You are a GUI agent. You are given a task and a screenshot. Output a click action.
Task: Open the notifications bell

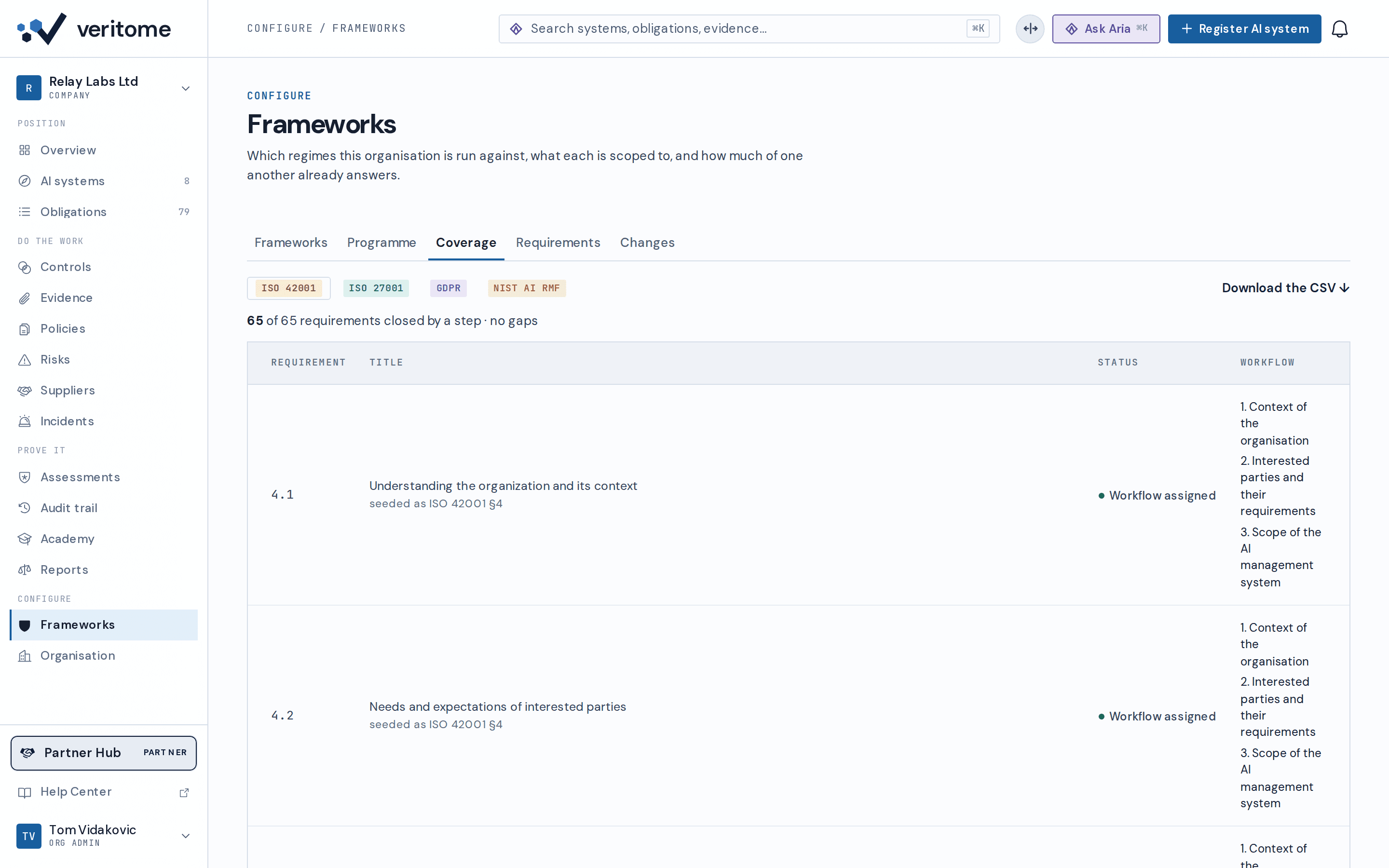point(1340,29)
